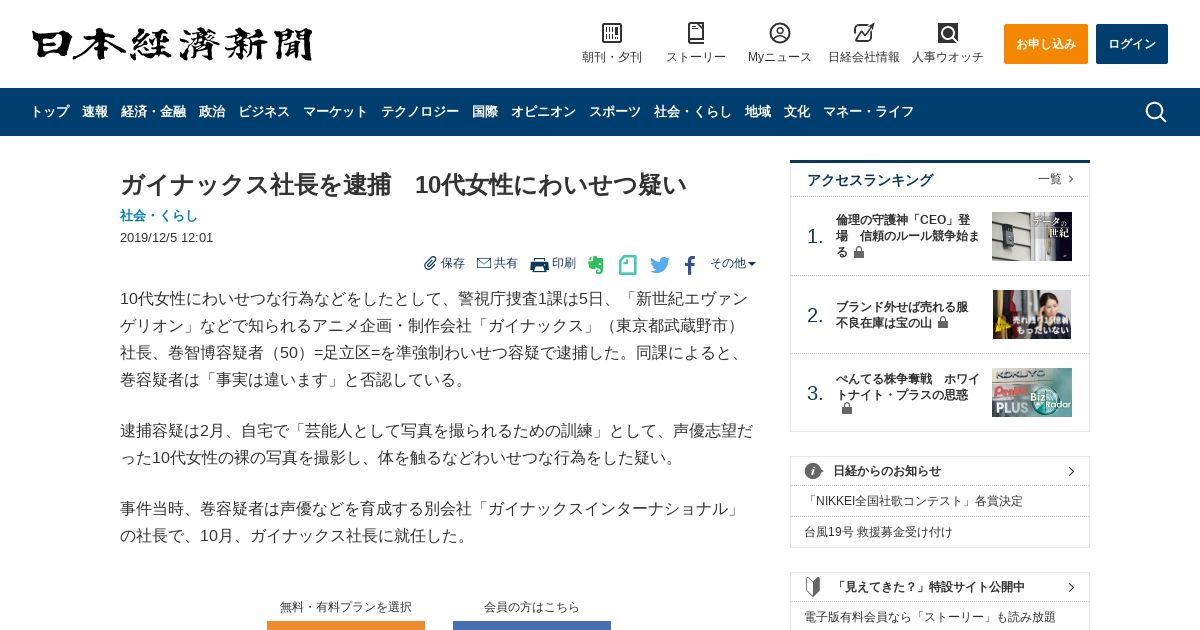Open the マーケット section

coord(335,112)
